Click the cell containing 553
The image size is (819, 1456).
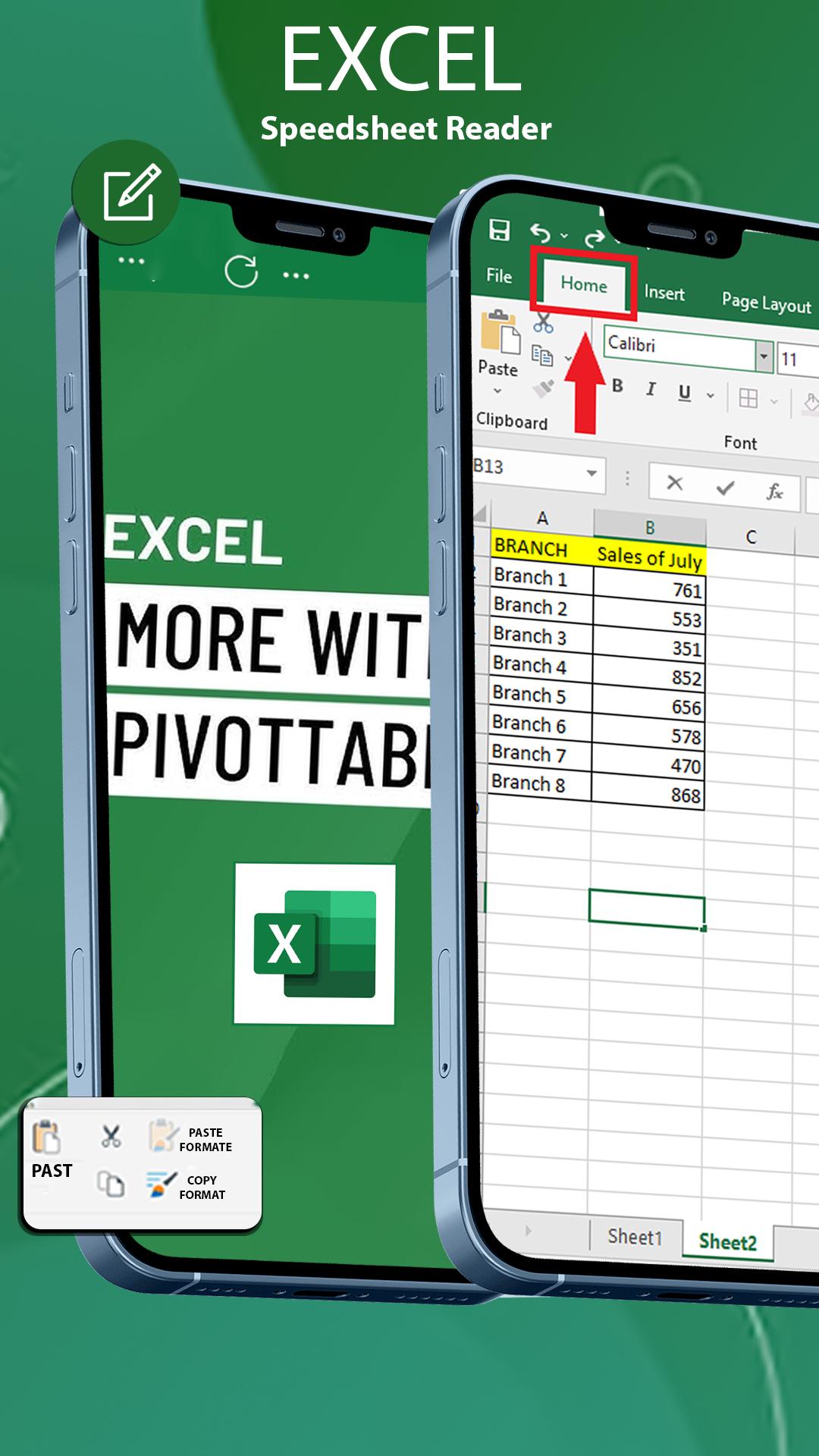pos(649,617)
